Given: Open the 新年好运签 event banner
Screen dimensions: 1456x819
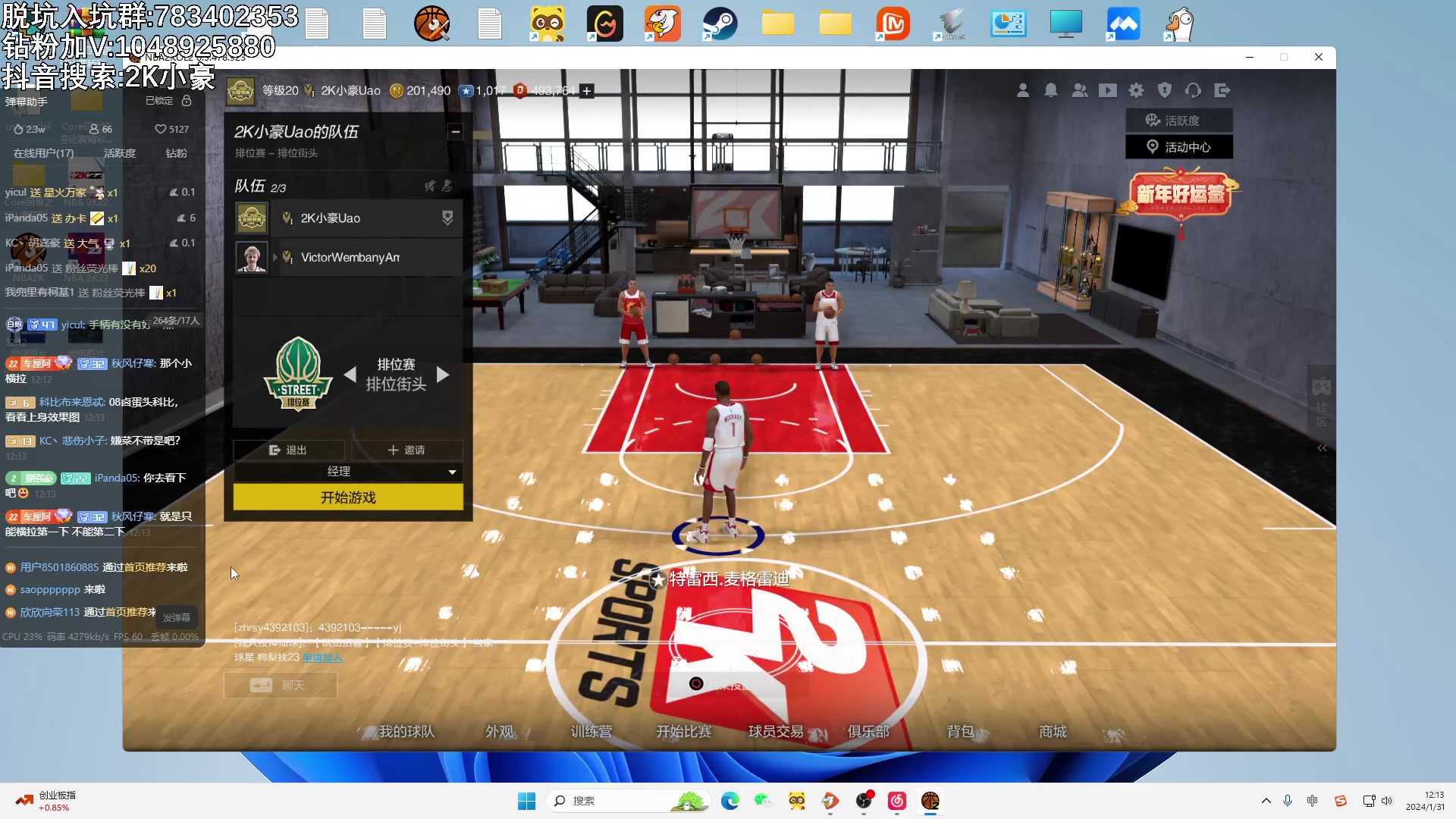Looking at the screenshot, I should pyautogui.click(x=1180, y=196).
